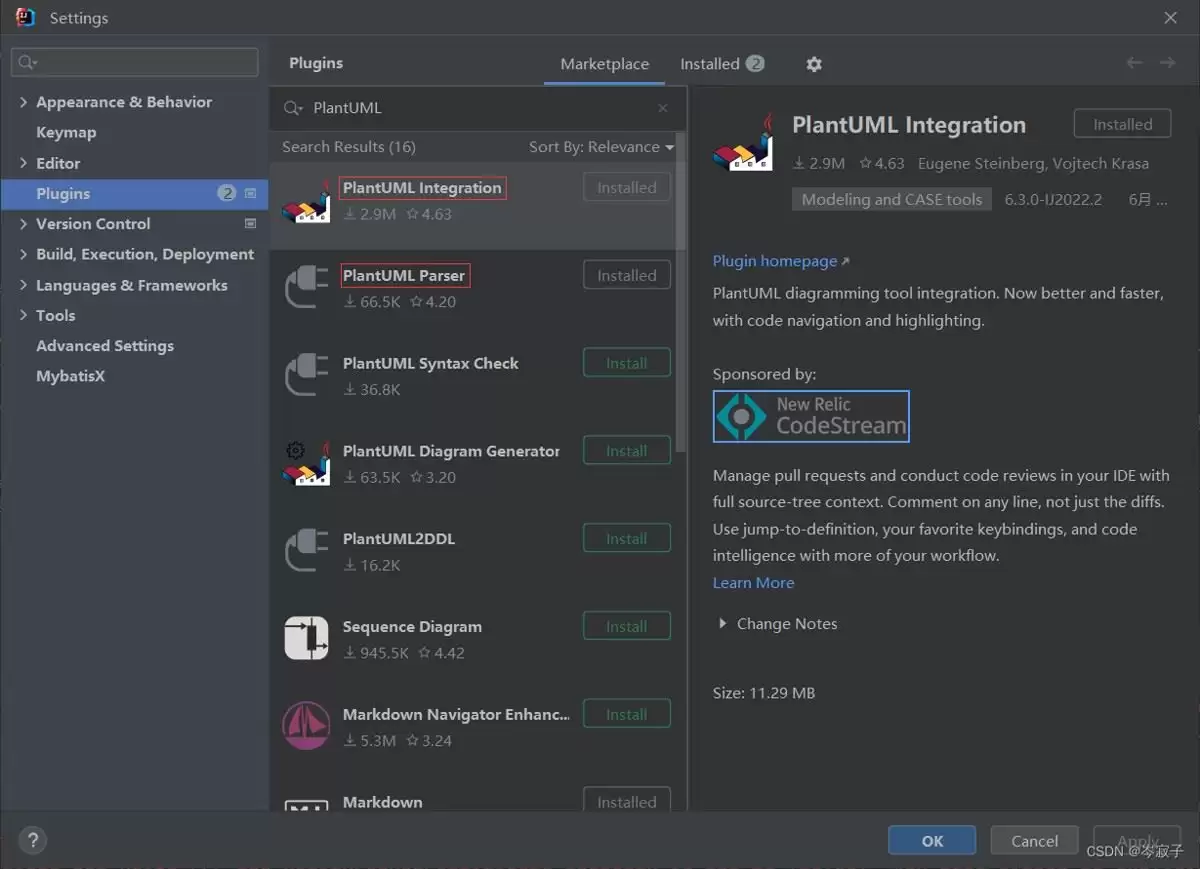The image size is (1200, 869).
Task: Click the plugin list vertical scrollbar
Action: 681,290
